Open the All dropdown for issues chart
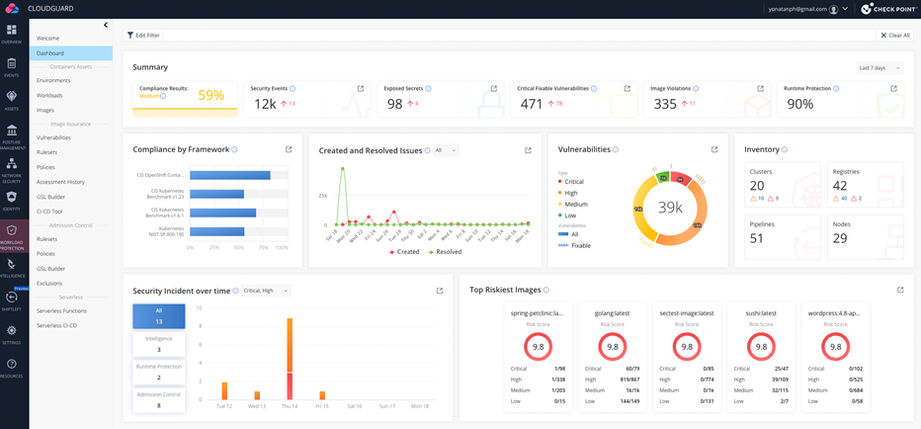 pyautogui.click(x=446, y=150)
